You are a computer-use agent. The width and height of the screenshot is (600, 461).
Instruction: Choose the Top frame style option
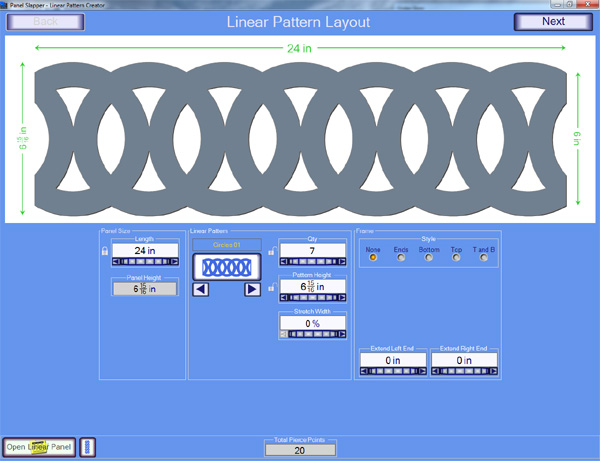(457, 257)
